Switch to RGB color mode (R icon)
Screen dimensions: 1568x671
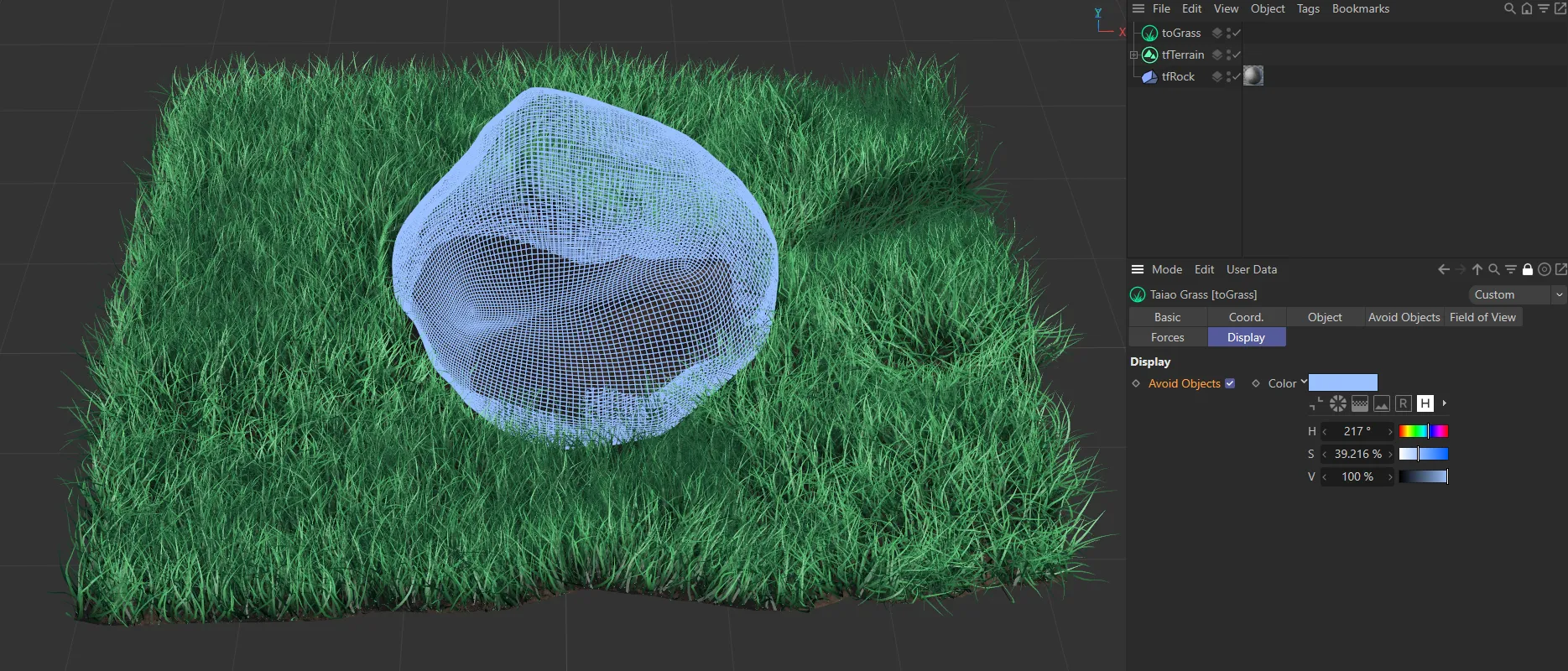point(1404,403)
